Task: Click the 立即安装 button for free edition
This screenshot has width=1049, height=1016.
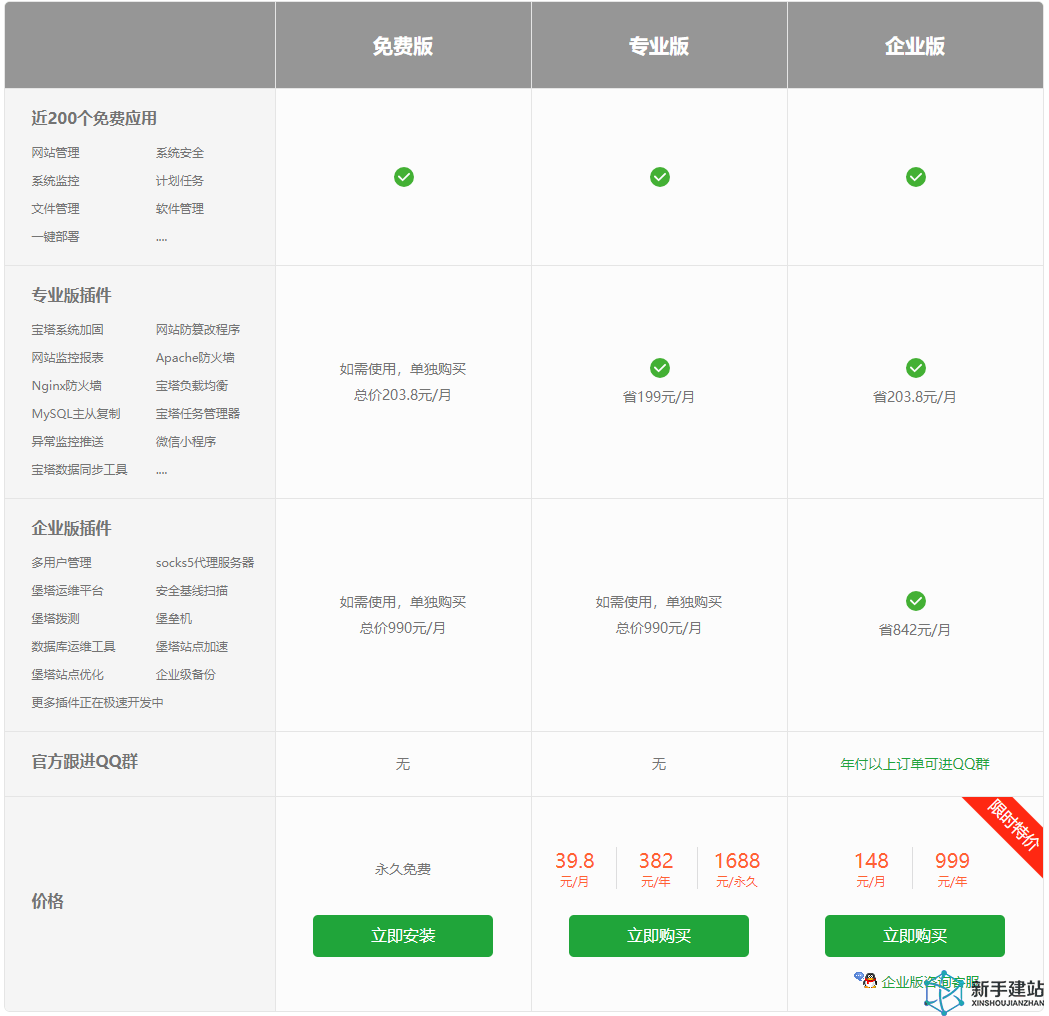Action: point(403,936)
